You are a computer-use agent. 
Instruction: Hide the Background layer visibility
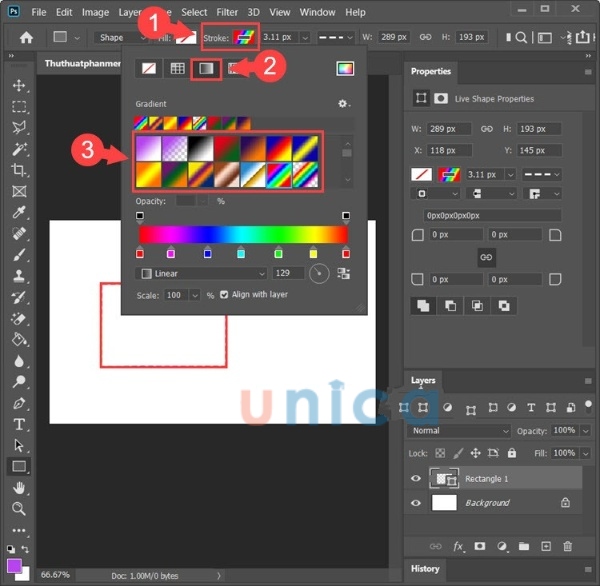tap(416, 503)
